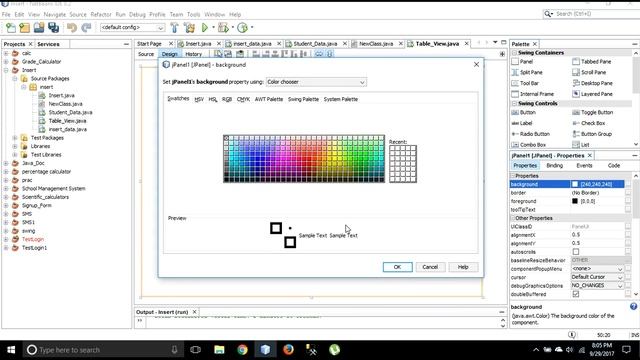Open the default config dropdown

(132, 27)
